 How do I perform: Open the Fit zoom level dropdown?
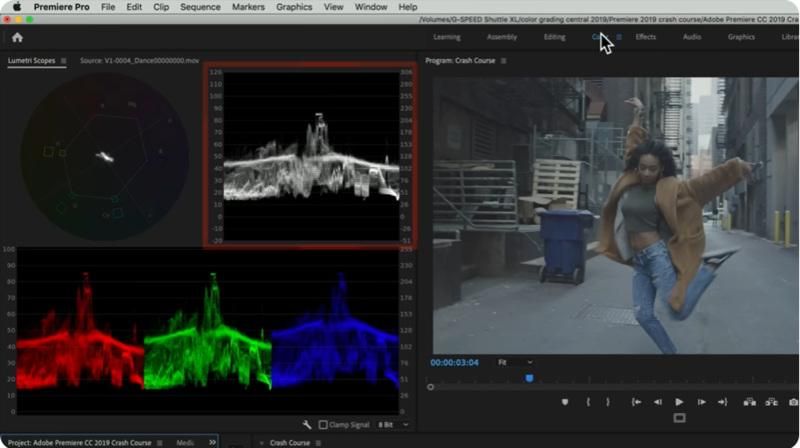pos(515,362)
